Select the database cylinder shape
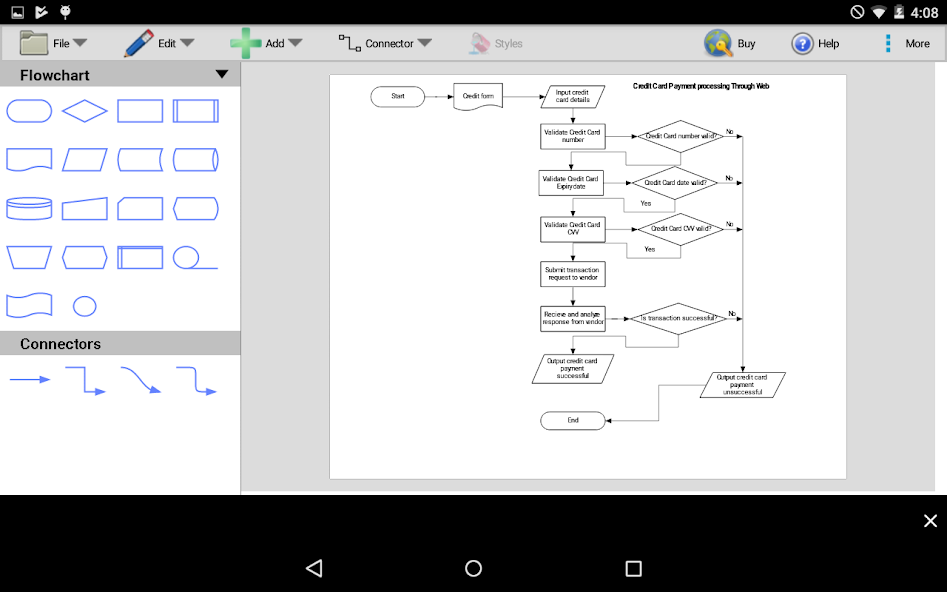 (x=29, y=209)
